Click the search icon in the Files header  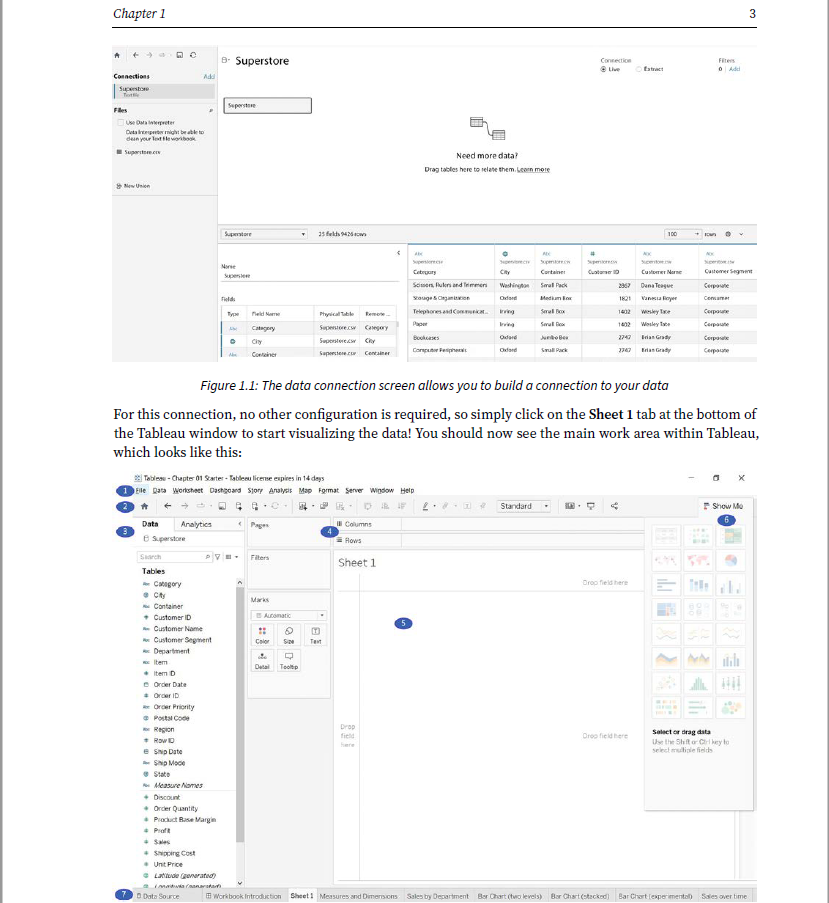click(211, 111)
